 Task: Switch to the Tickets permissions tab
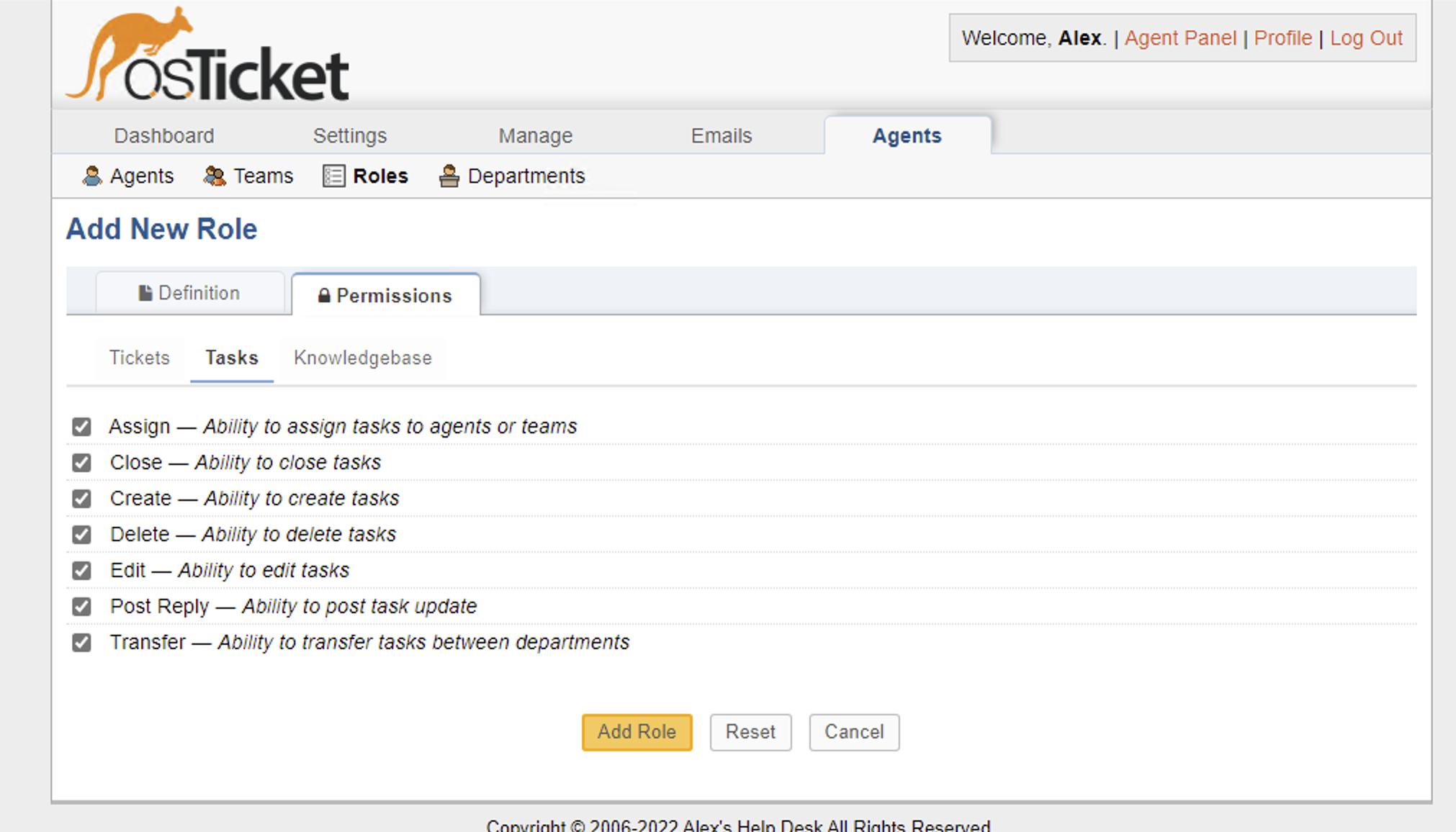coord(139,358)
